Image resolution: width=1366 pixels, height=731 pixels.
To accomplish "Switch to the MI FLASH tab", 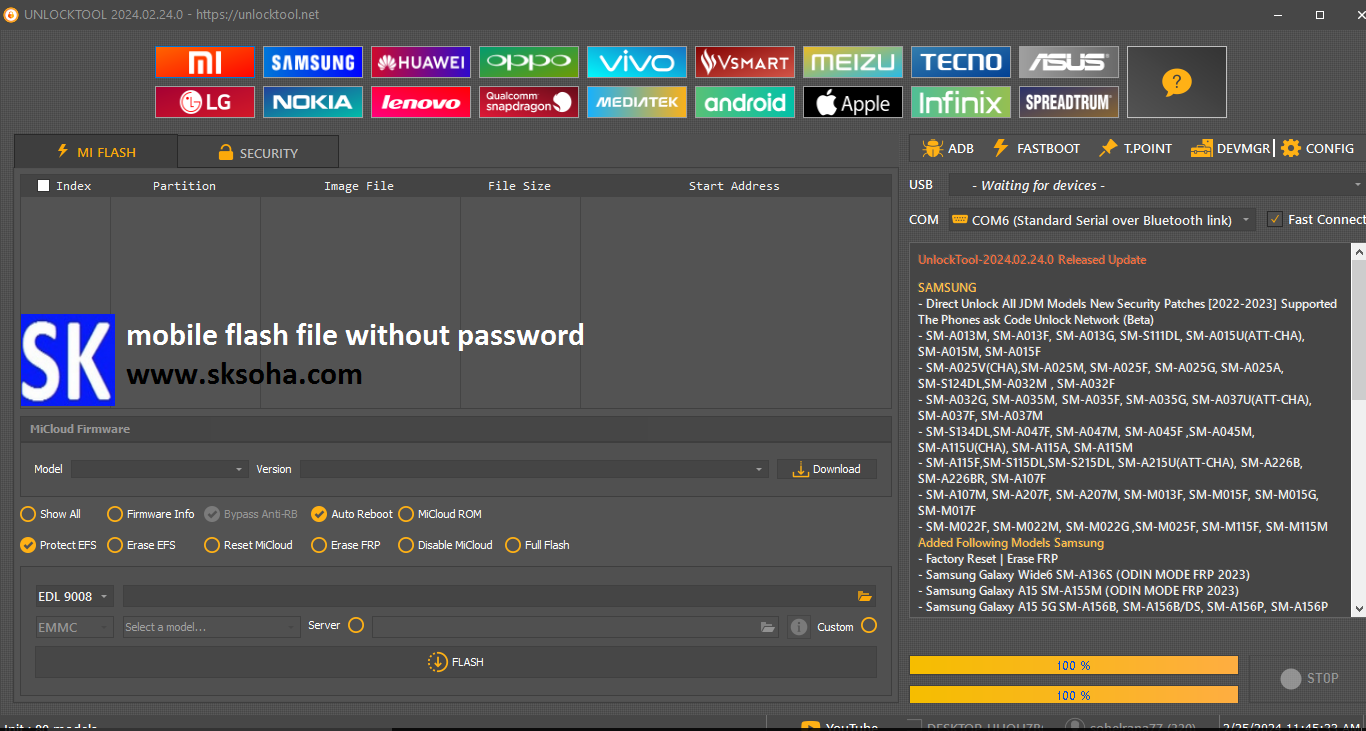I will click(96, 152).
